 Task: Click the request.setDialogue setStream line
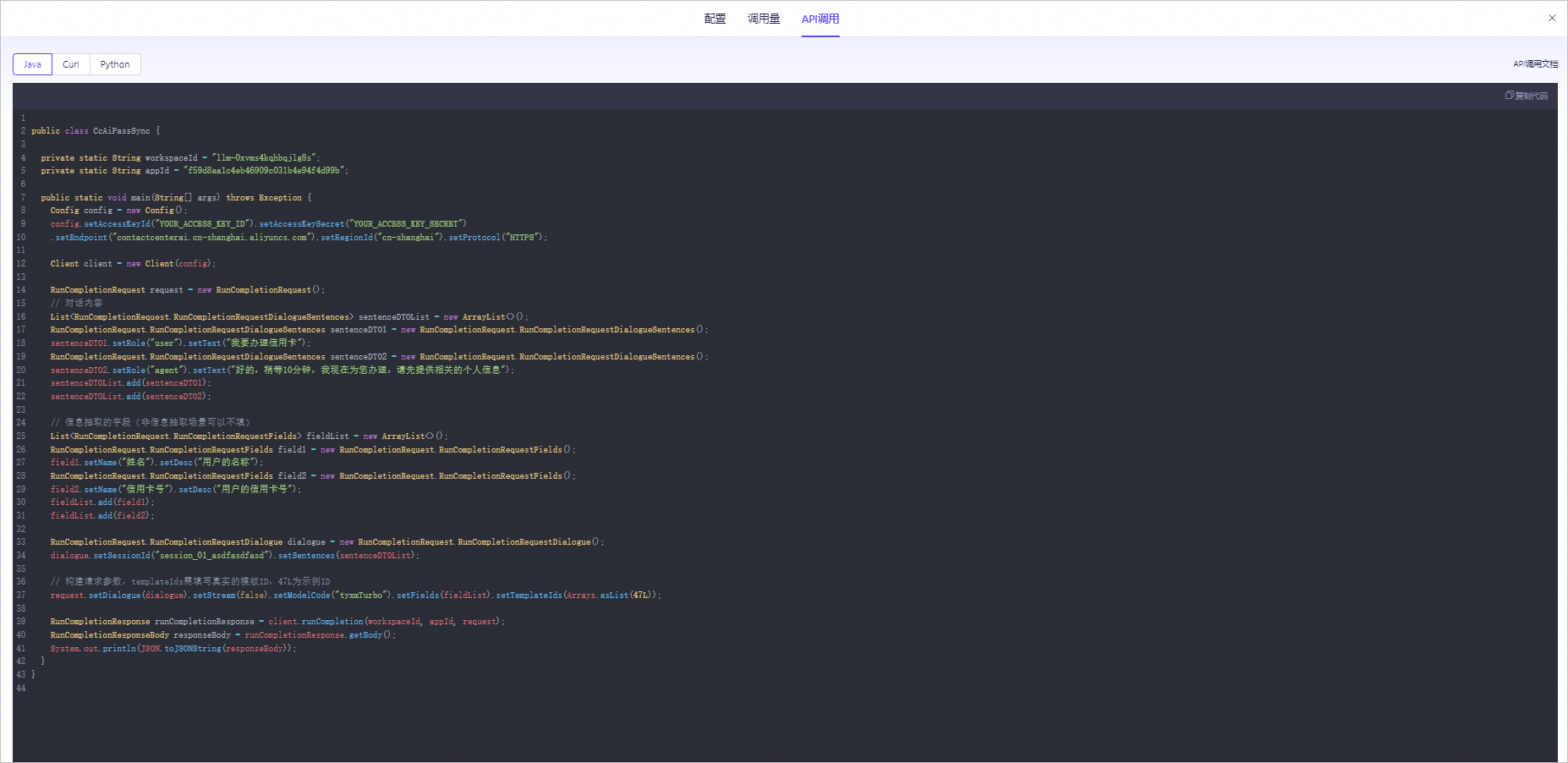(x=355, y=596)
